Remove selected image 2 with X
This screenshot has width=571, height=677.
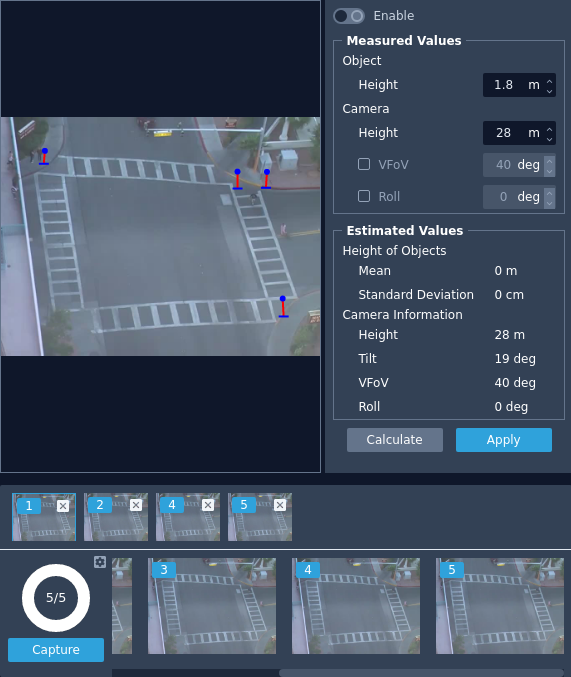coord(136,505)
